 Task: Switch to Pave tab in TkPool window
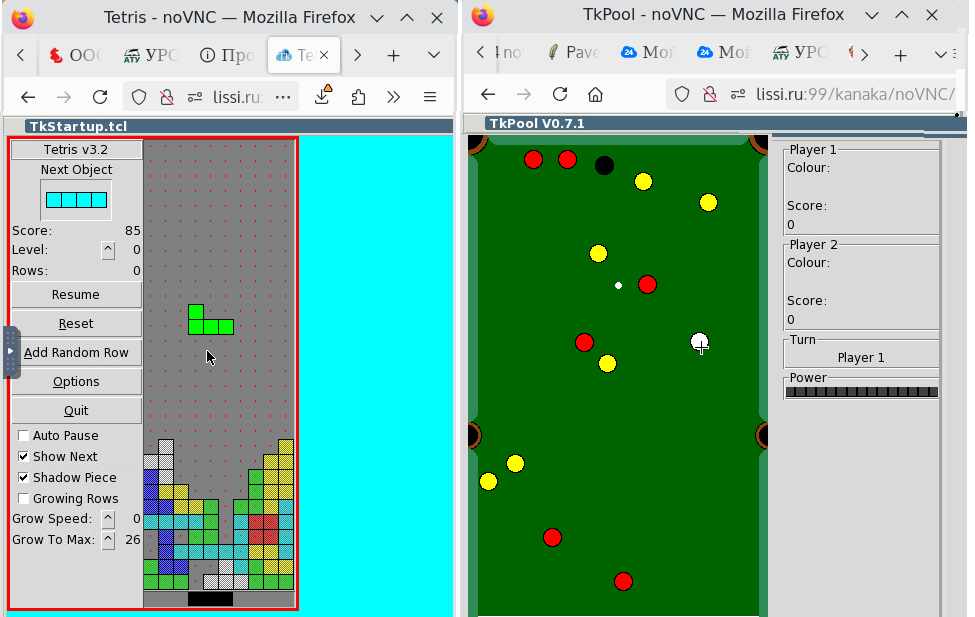click(573, 52)
